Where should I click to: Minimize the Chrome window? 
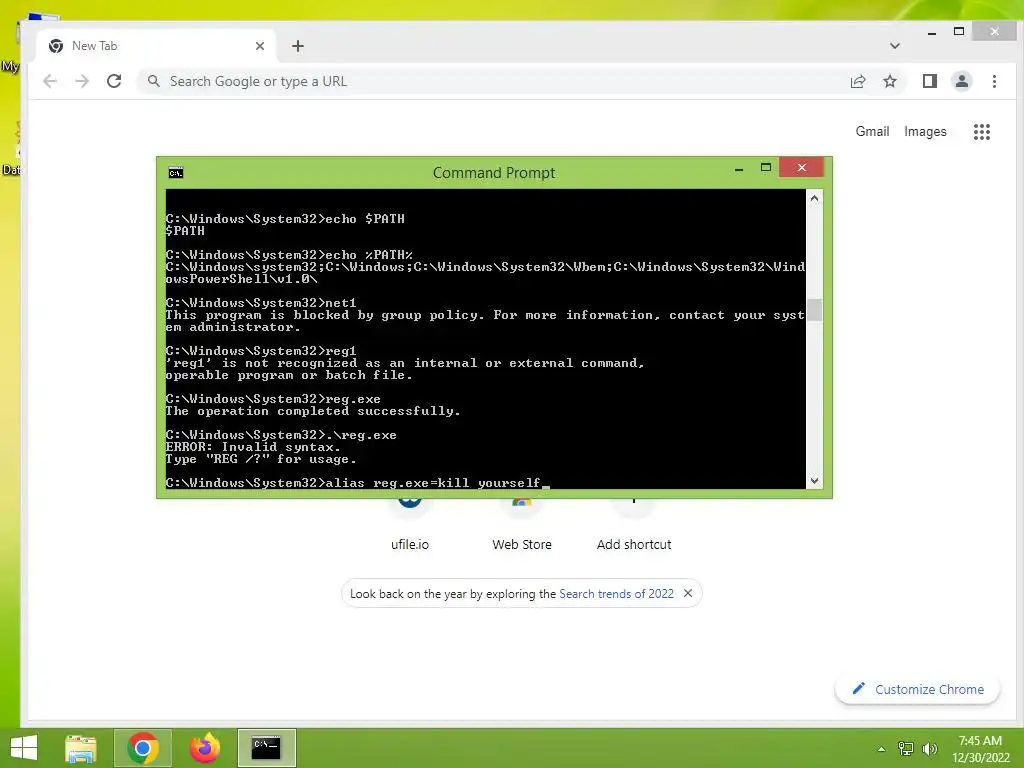(932, 32)
